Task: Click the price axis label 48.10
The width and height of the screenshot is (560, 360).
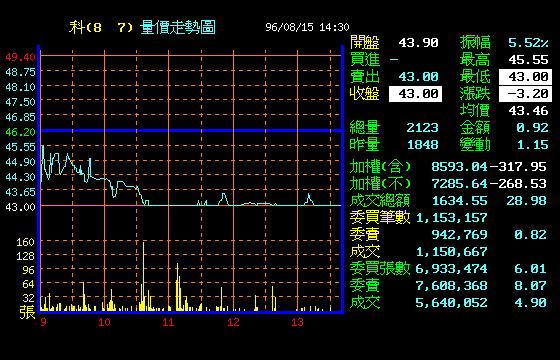Action: pyautogui.click(x=20, y=87)
